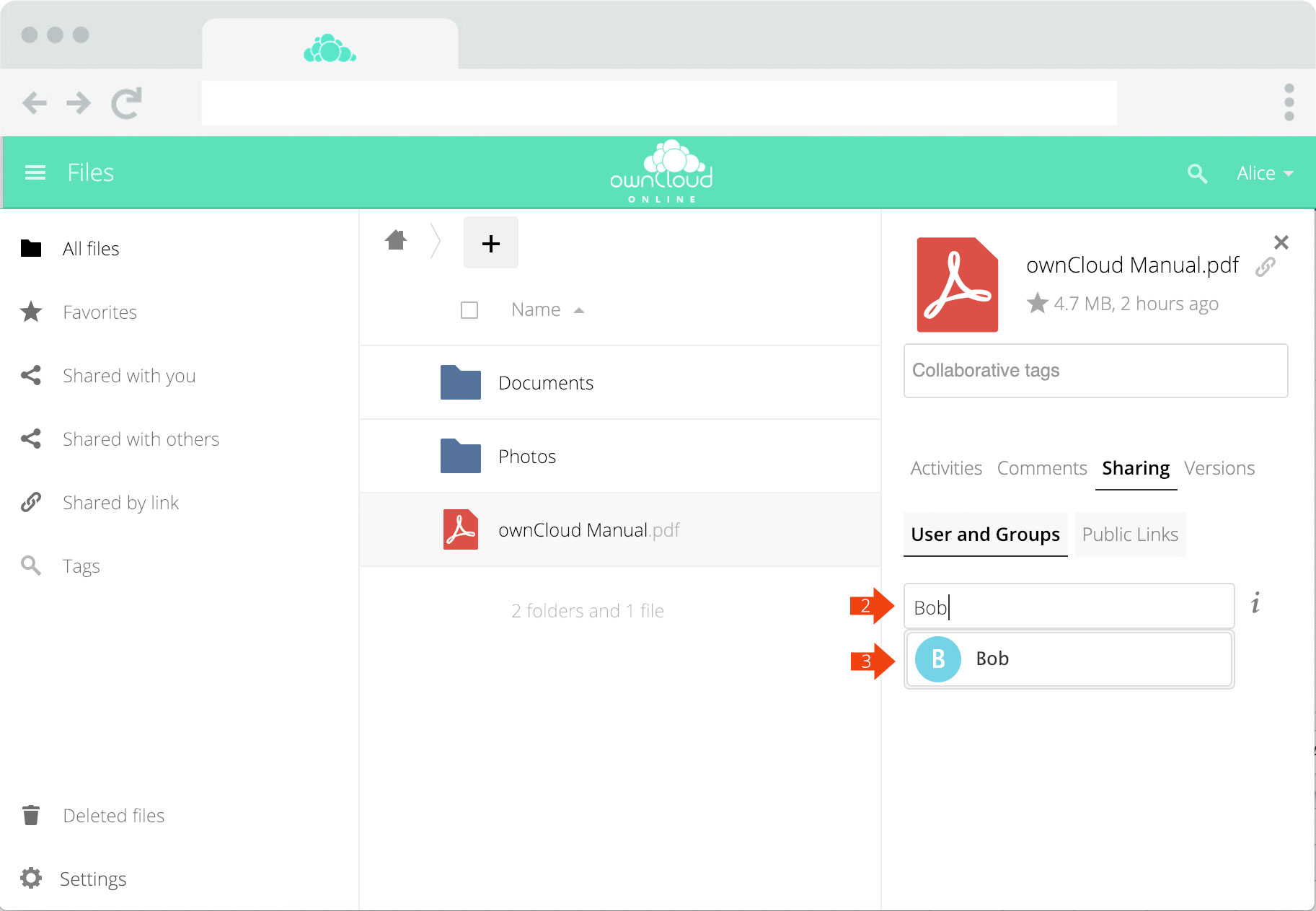The width and height of the screenshot is (1316, 911).
Task: Click the search magnifier in header
Action: tap(1197, 173)
